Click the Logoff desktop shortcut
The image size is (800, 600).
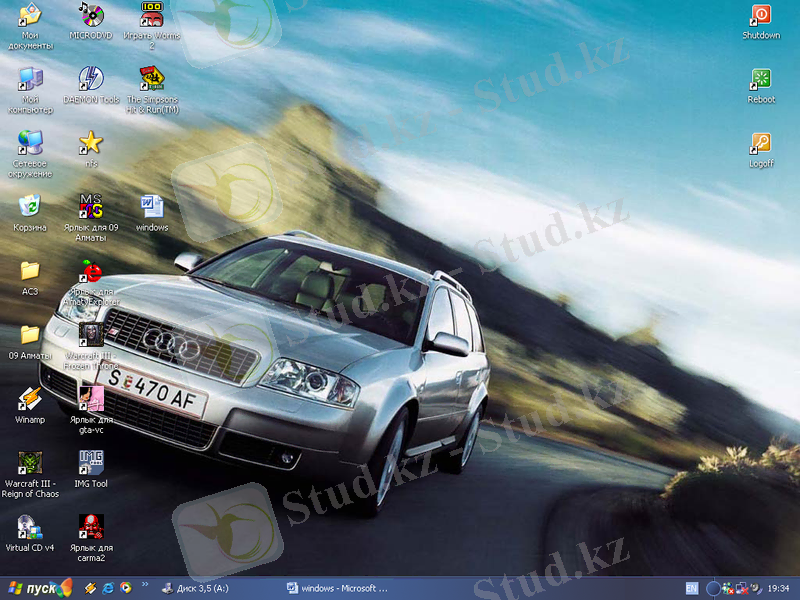pyautogui.click(x=761, y=148)
